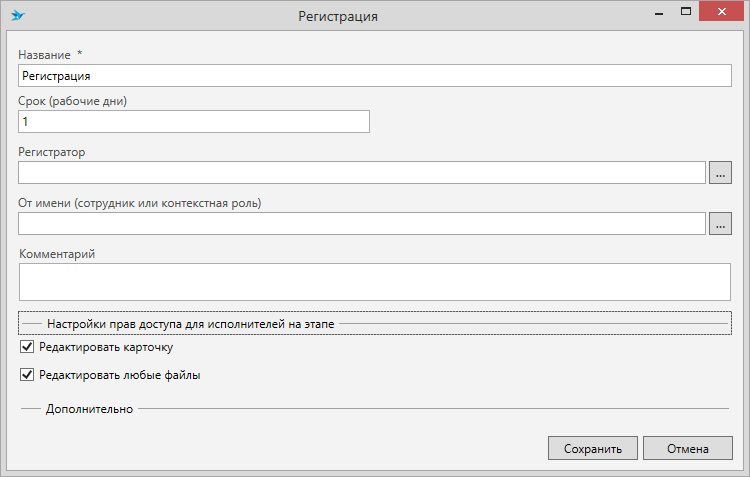Click the bird app icon in title bar

coord(17,16)
